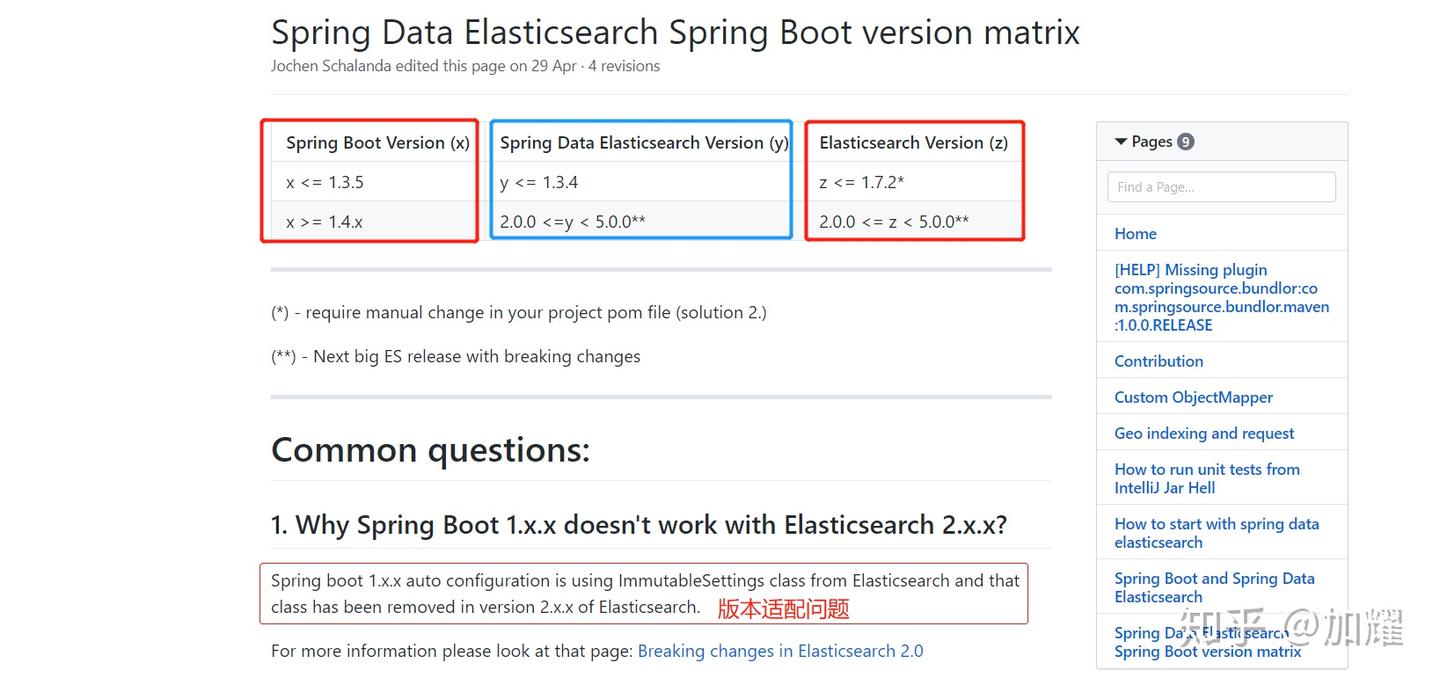Open How to run unit tests from IntelliJ Jar Hell

tap(1207, 478)
